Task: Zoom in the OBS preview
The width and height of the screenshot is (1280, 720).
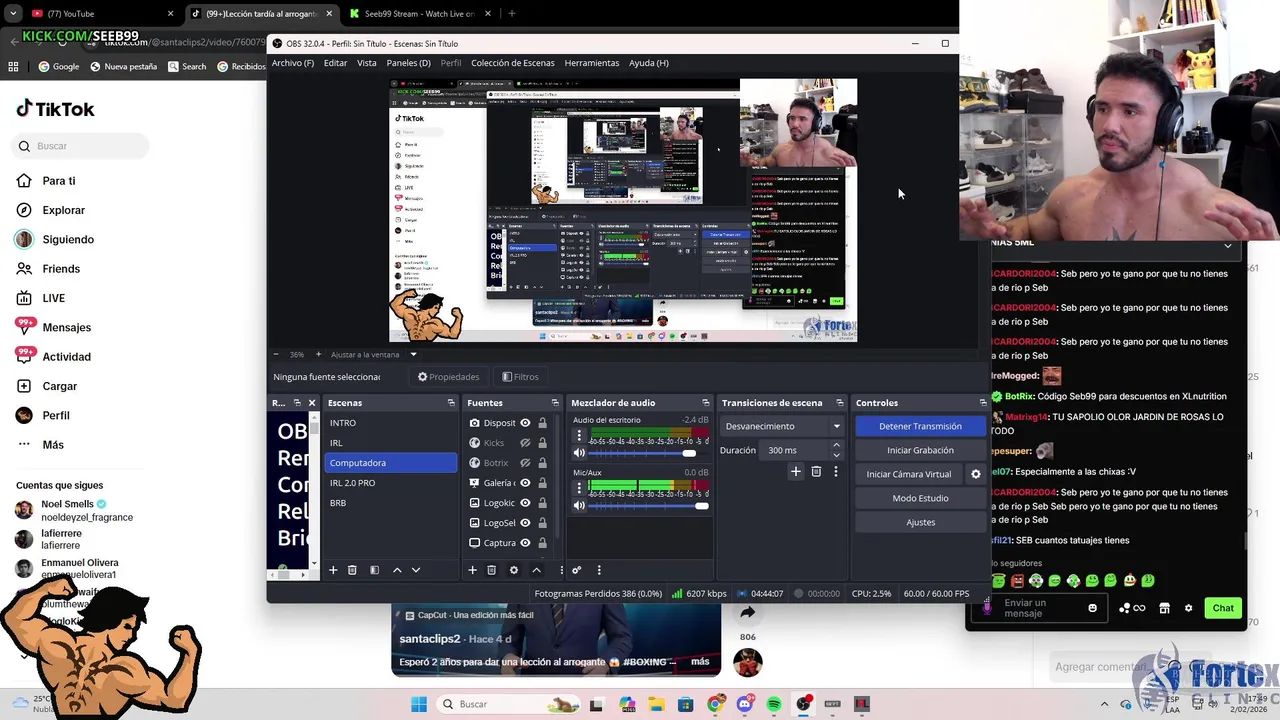Action: (318, 354)
